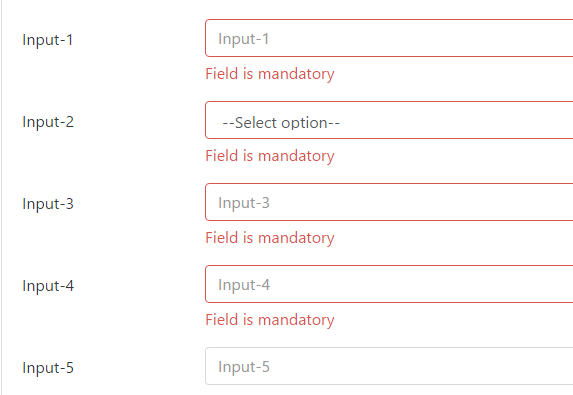Click the grey 'Input-3' placeholder text
Image resolution: width=573 pixels, height=395 pixels.
tap(244, 203)
